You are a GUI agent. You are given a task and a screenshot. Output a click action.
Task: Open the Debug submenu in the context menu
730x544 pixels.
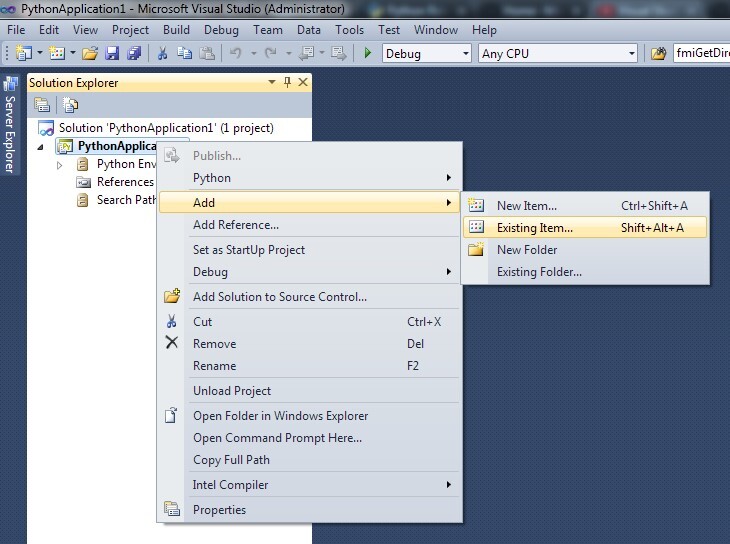tap(310, 272)
